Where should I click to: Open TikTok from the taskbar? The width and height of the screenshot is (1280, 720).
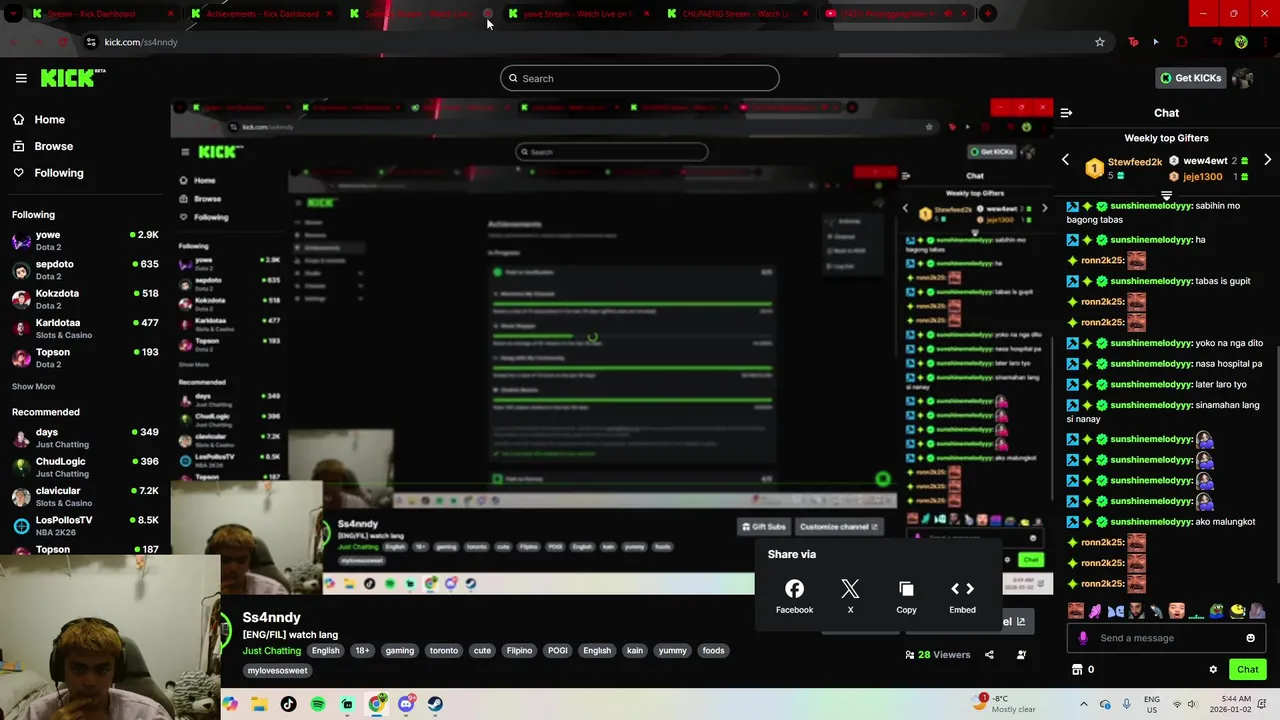pyautogui.click(x=288, y=704)
